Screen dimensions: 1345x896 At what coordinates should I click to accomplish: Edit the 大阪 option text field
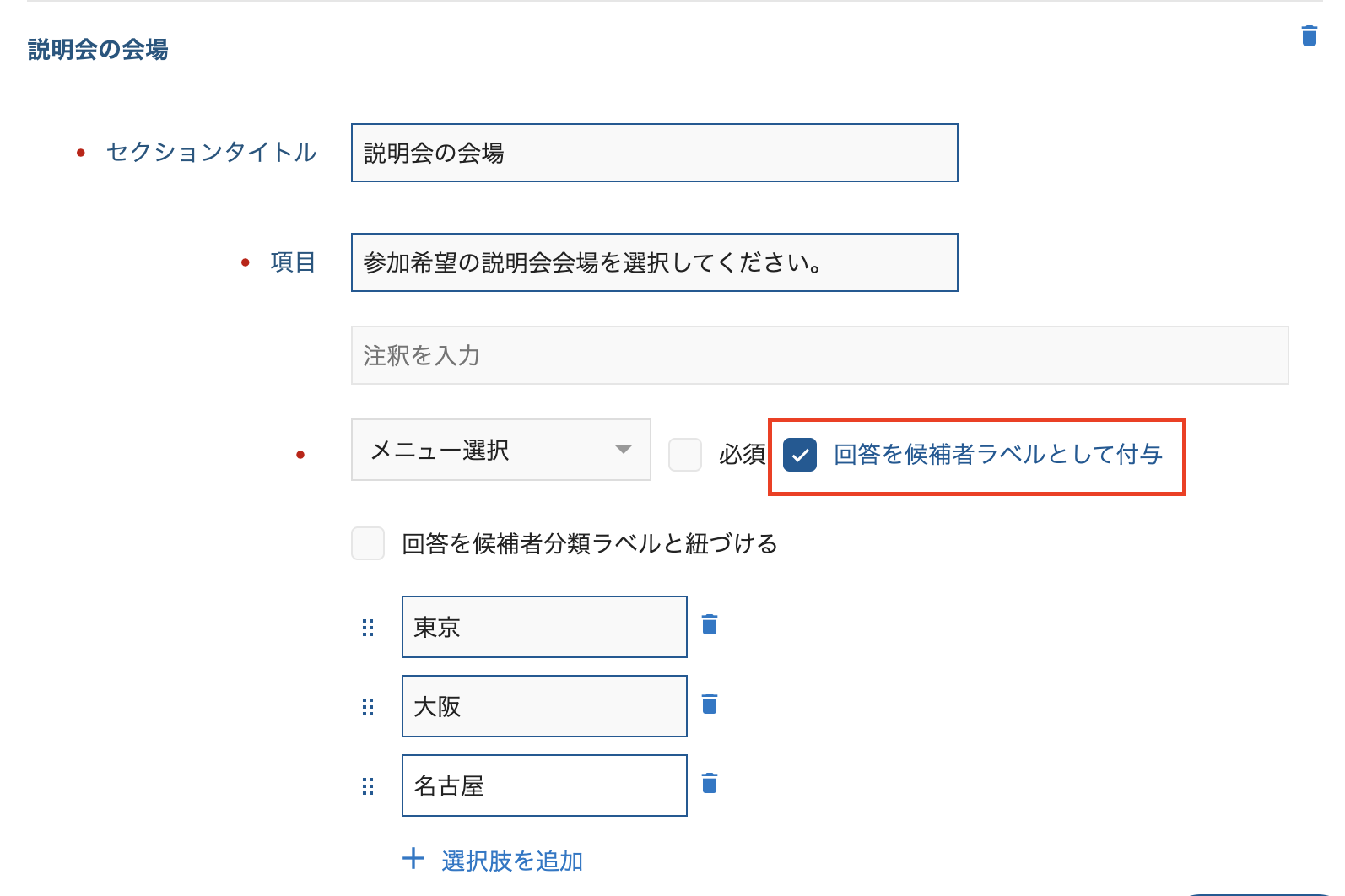pos(544,706)
